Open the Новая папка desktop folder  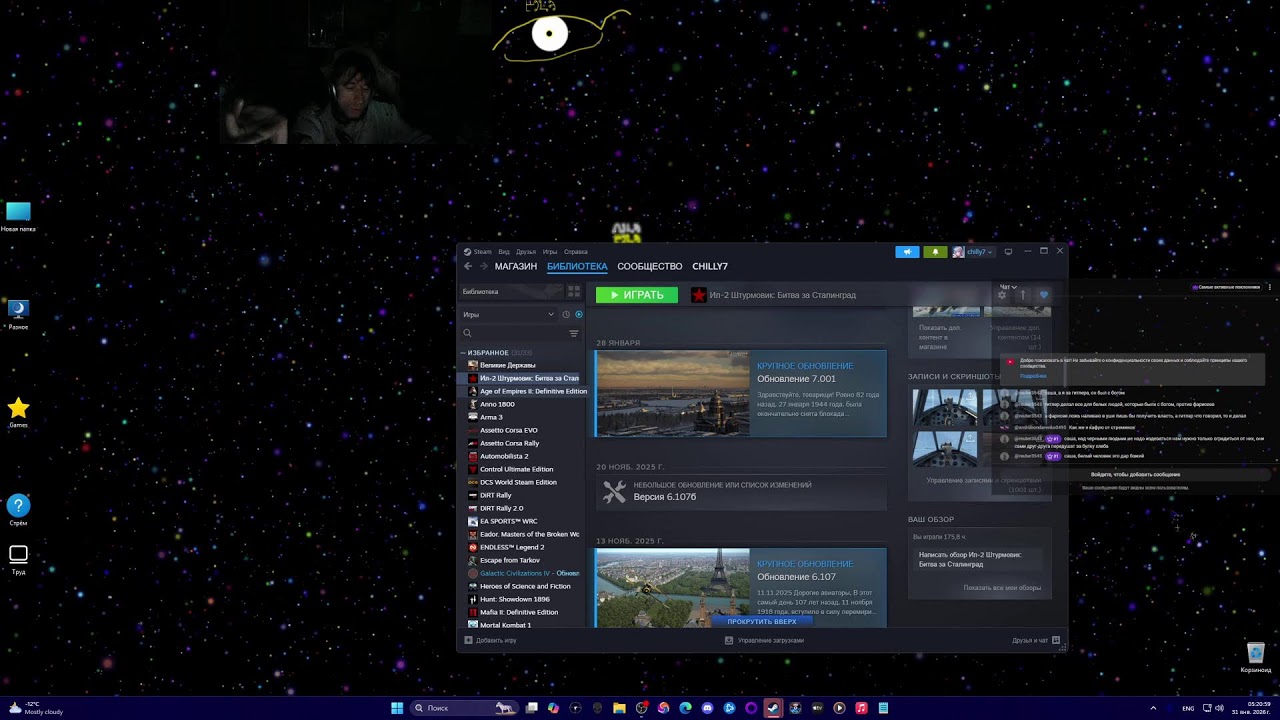click(x=18, y=216)
